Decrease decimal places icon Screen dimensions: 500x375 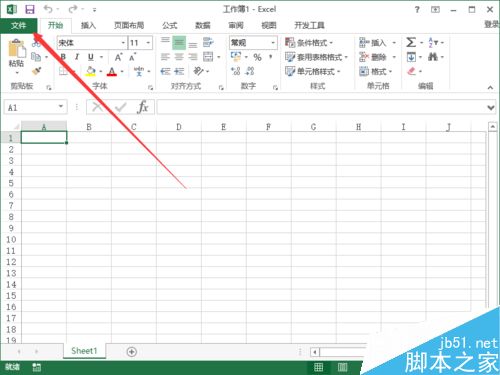pyautogui.click(x=250, y=71)
